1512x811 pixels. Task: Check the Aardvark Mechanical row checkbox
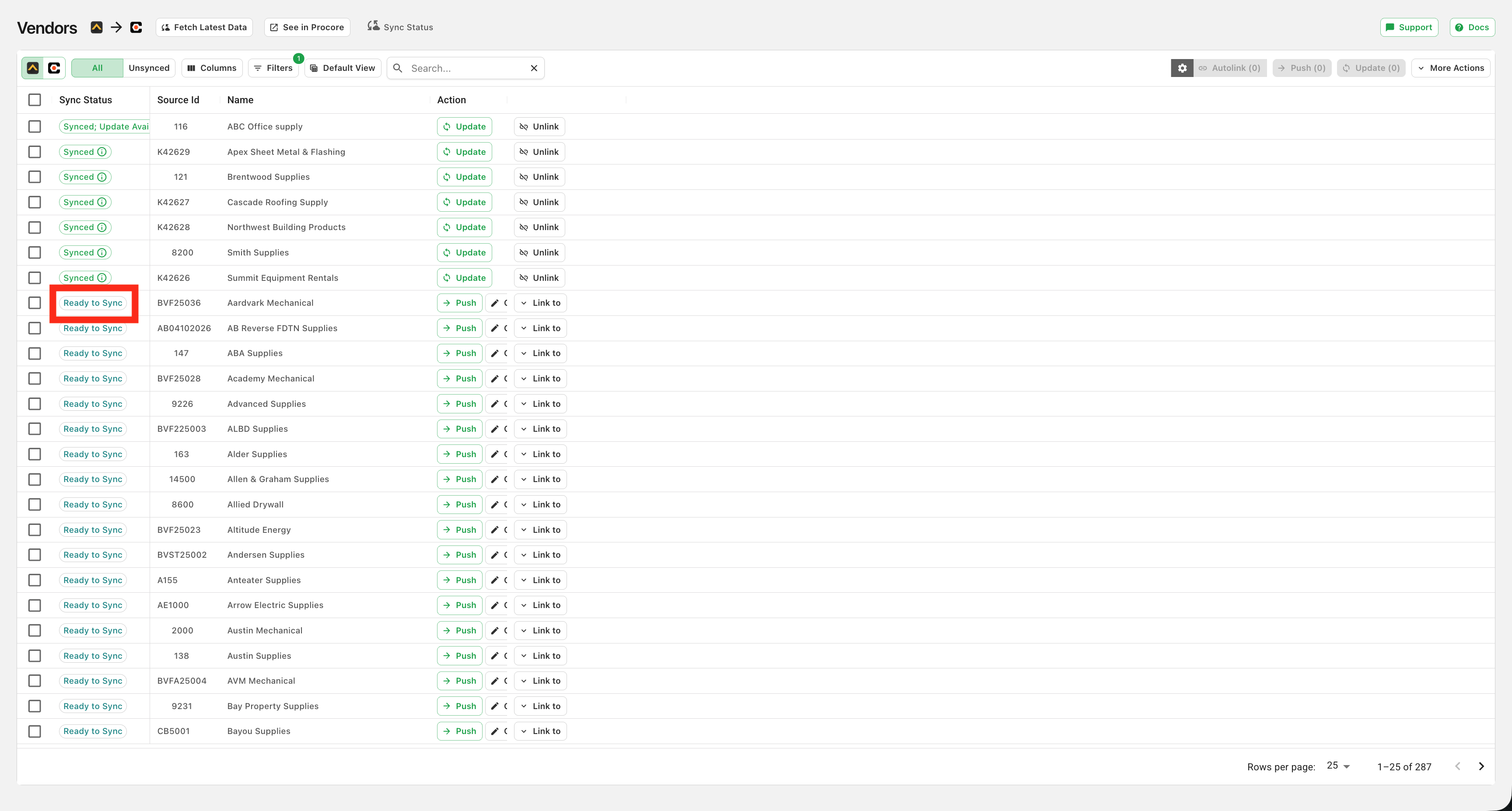(35, 303)
